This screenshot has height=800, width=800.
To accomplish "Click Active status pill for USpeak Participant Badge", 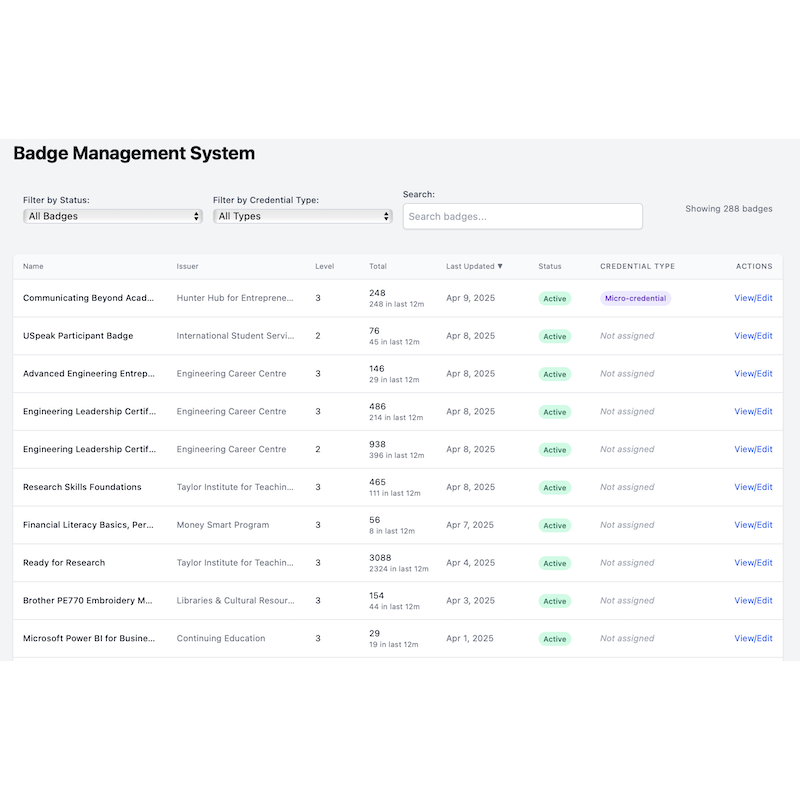I will click(x=555, y=337).
